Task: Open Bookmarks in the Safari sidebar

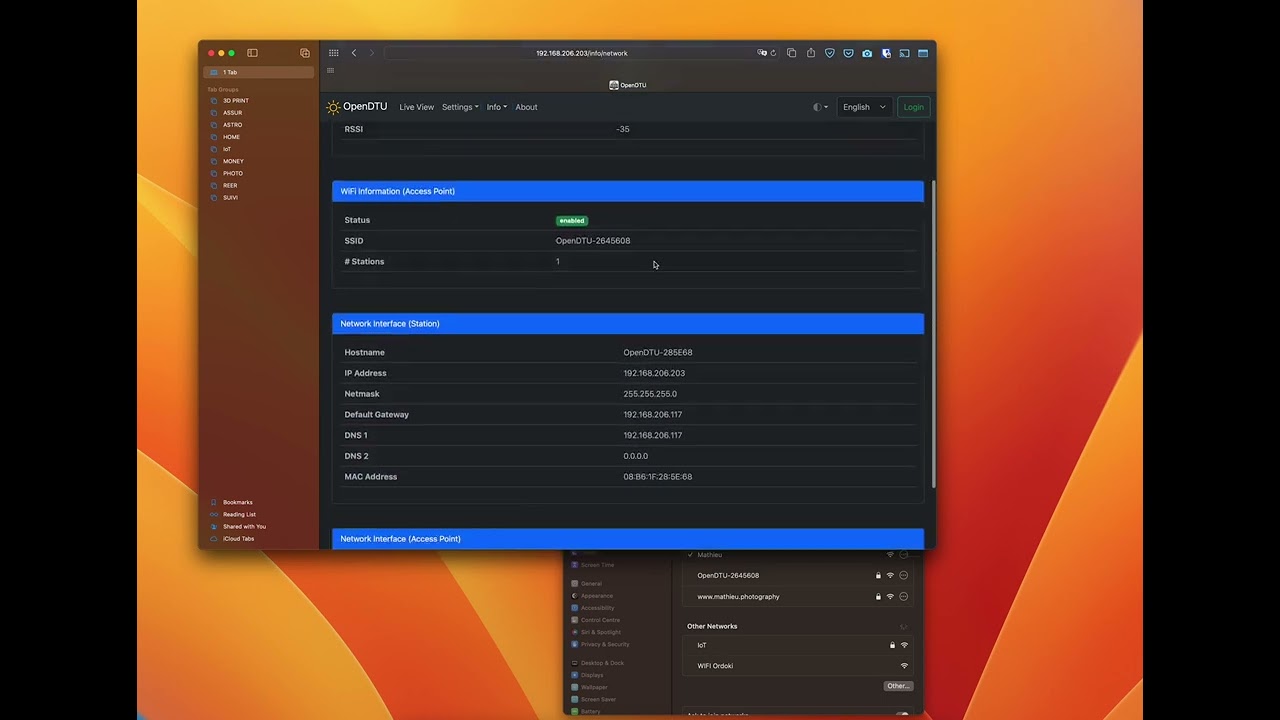Action: 238,502
